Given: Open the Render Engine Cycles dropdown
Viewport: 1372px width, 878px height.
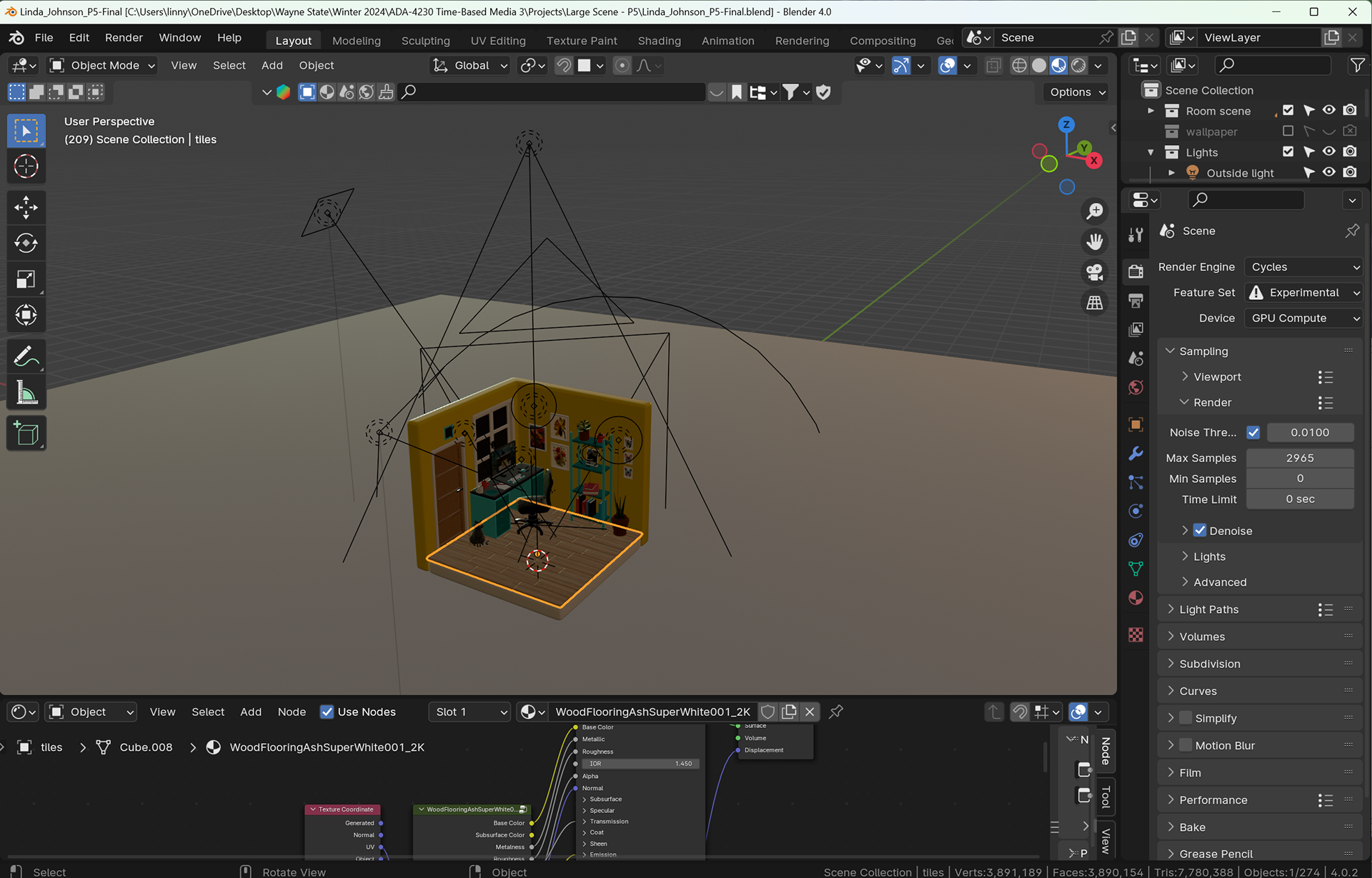Looking at the screenshot, I should [x=1304, y=266].
